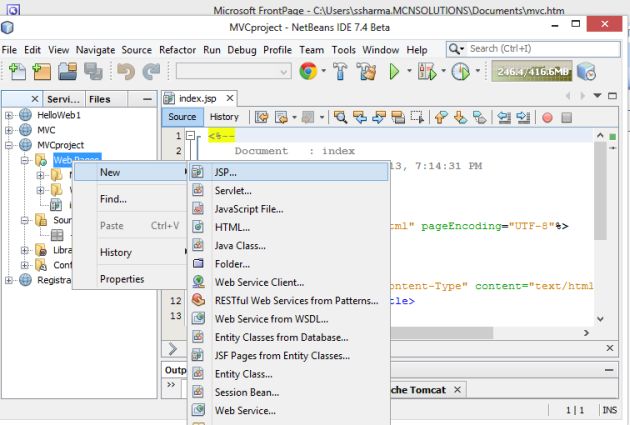630x425 pixels.
Task: Click the Shift Line Right icon
Action: pyautogui.click(x=523, y=117)
